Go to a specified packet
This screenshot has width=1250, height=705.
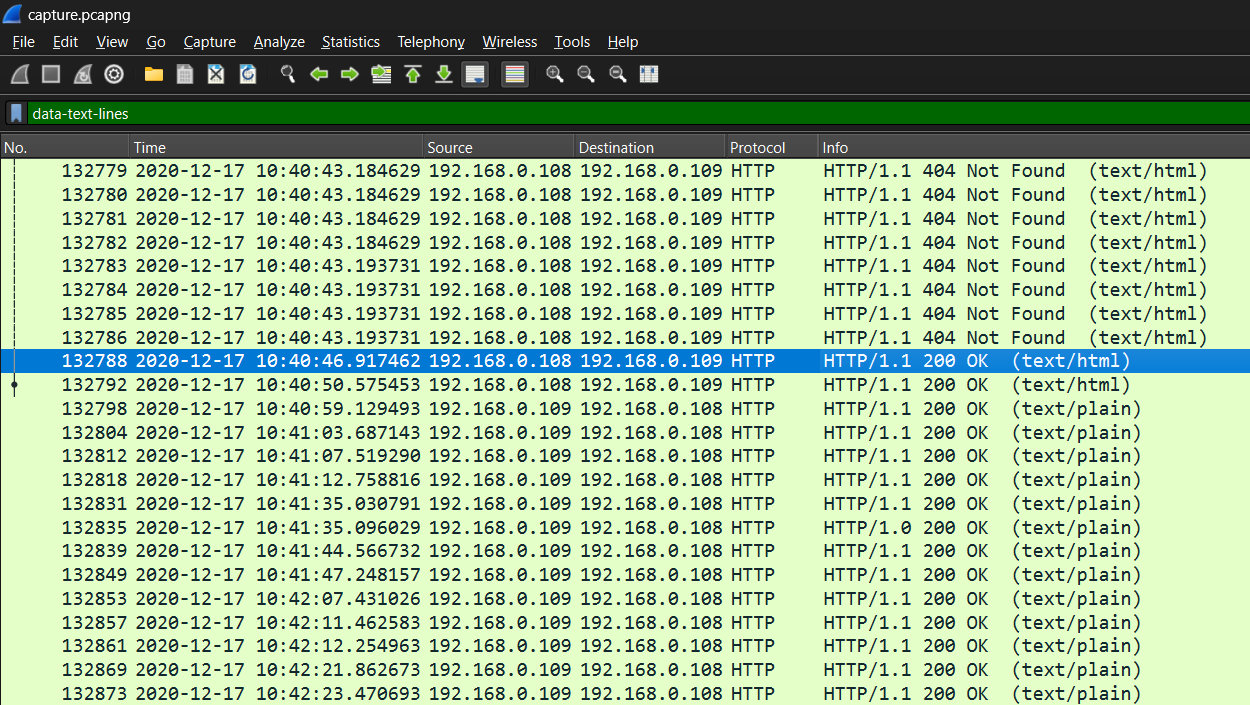[381, 74]
